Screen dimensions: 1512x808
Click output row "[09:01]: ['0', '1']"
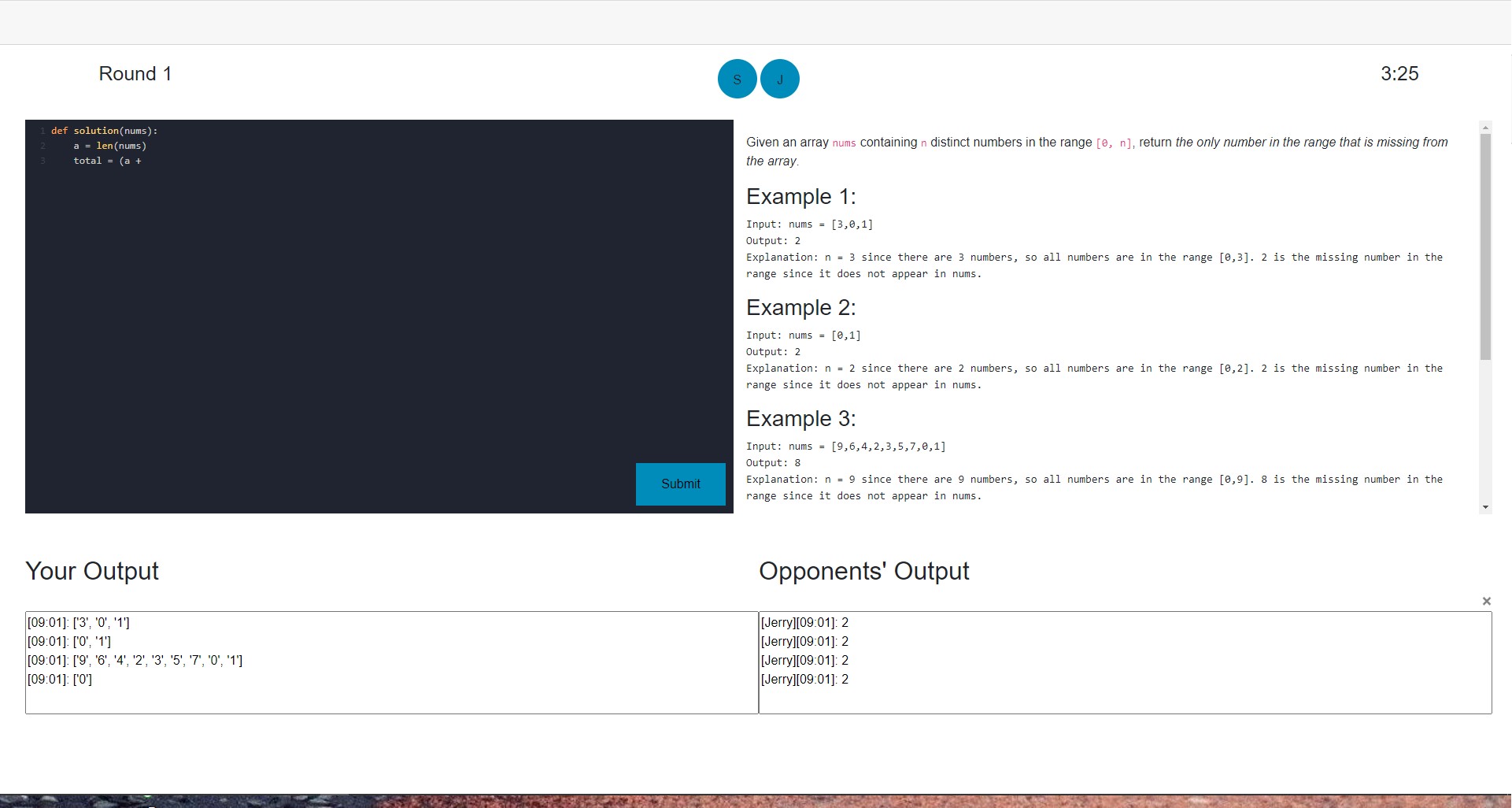68,641
